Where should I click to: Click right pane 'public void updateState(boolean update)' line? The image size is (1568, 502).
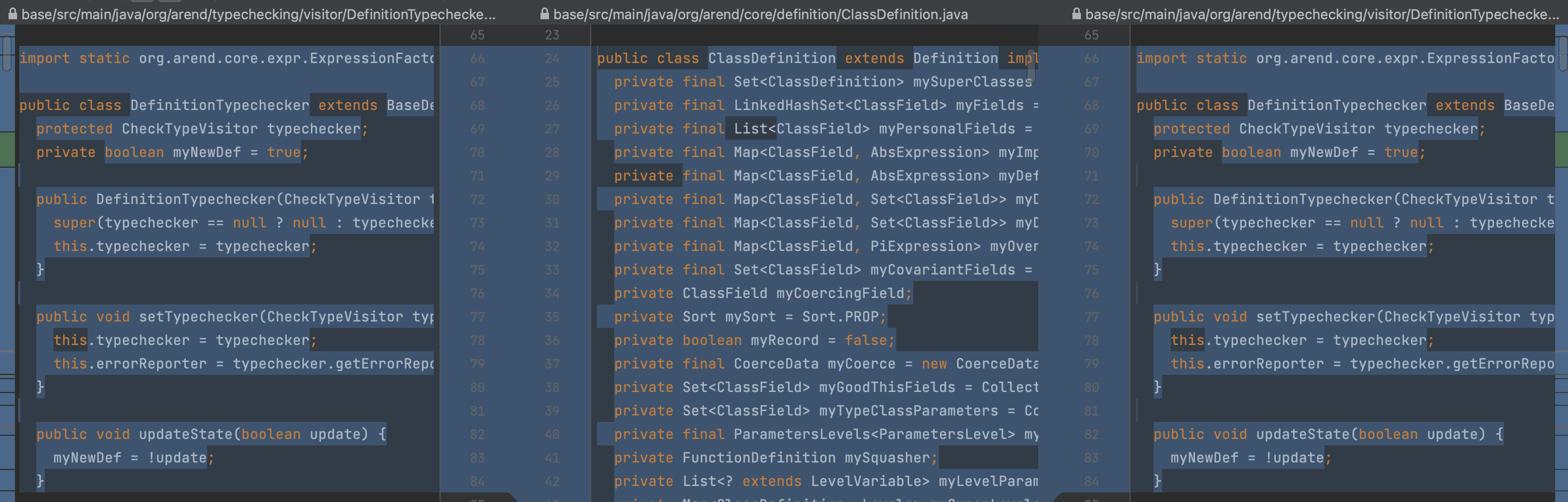tap(1329, 435)
